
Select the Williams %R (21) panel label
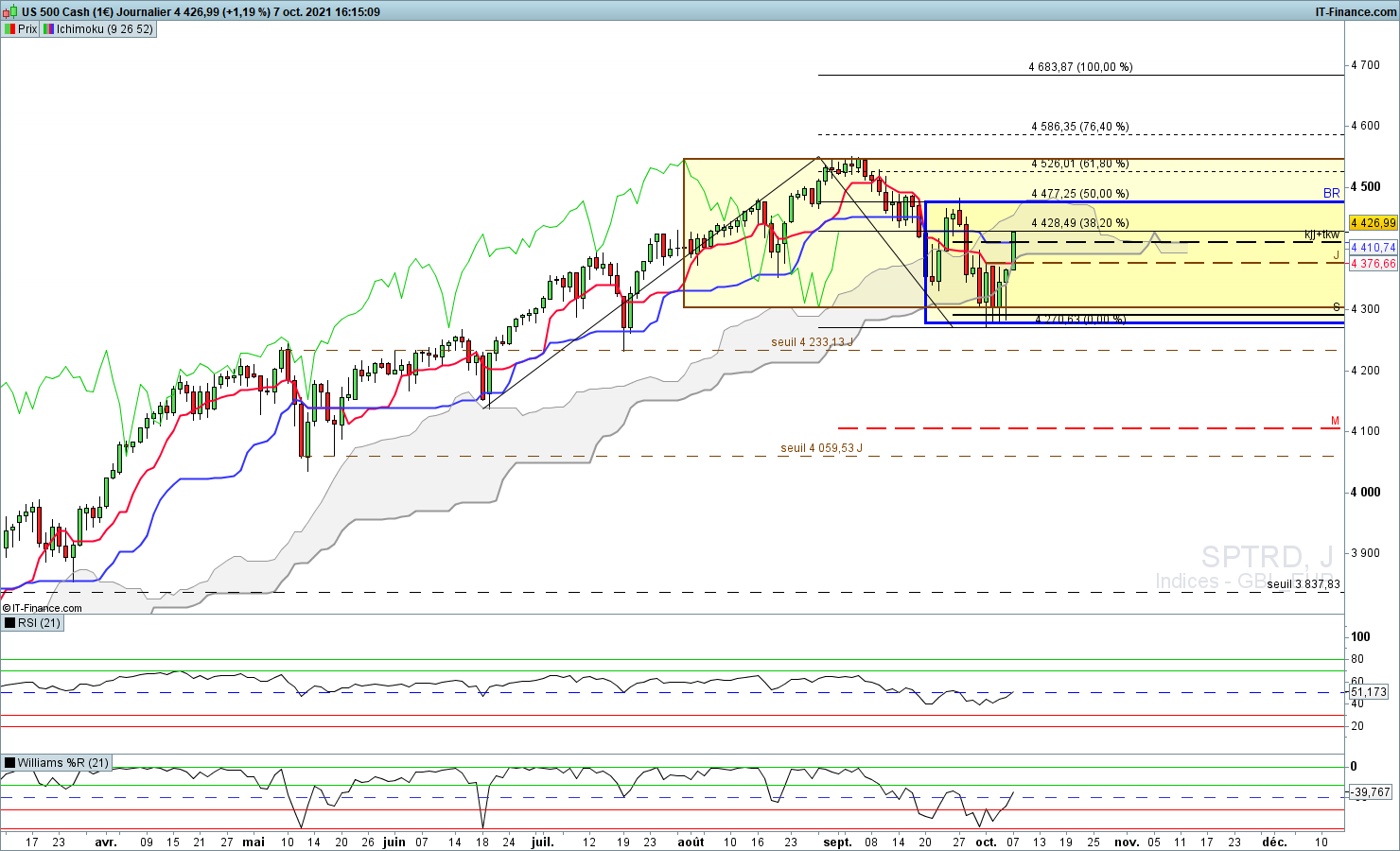[62, 763]
